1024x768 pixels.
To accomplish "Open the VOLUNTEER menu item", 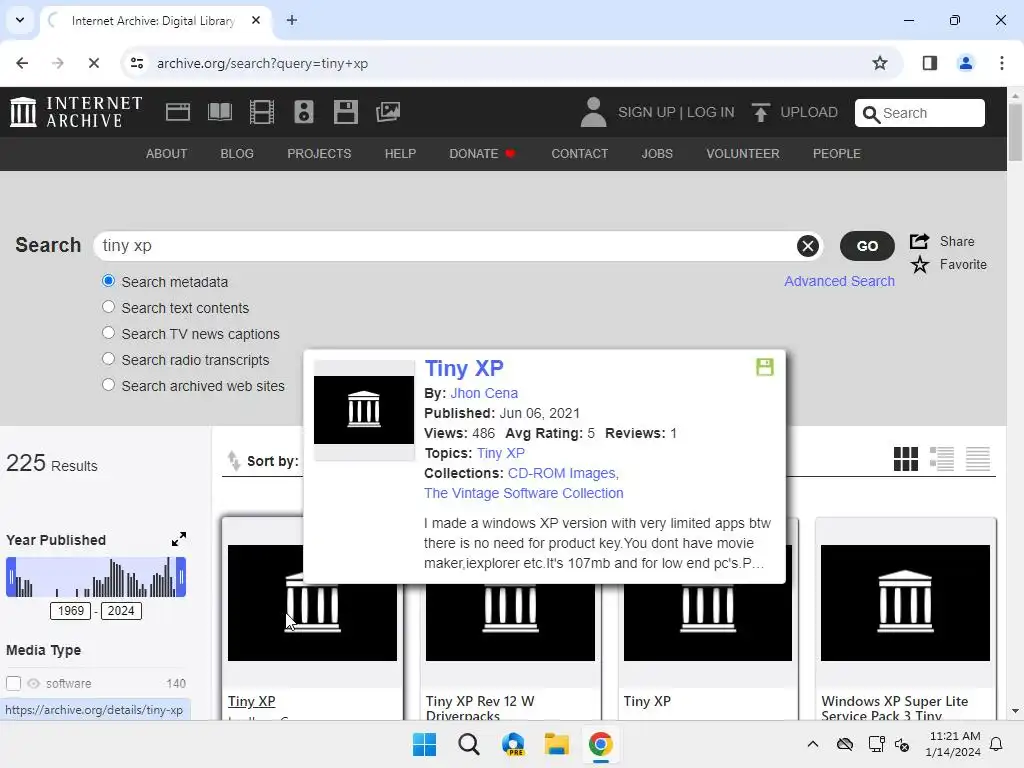I will click(x=743, y=153).
